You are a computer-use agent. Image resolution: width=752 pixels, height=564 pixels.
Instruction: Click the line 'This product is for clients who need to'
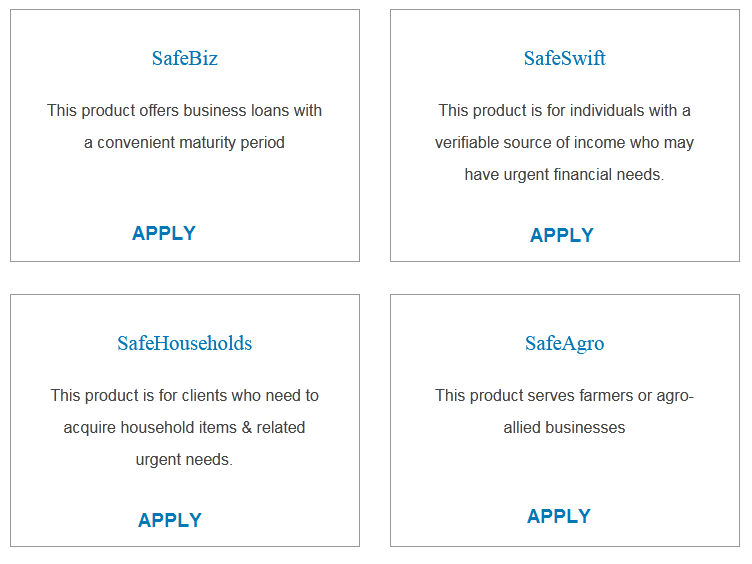point(184,396)
